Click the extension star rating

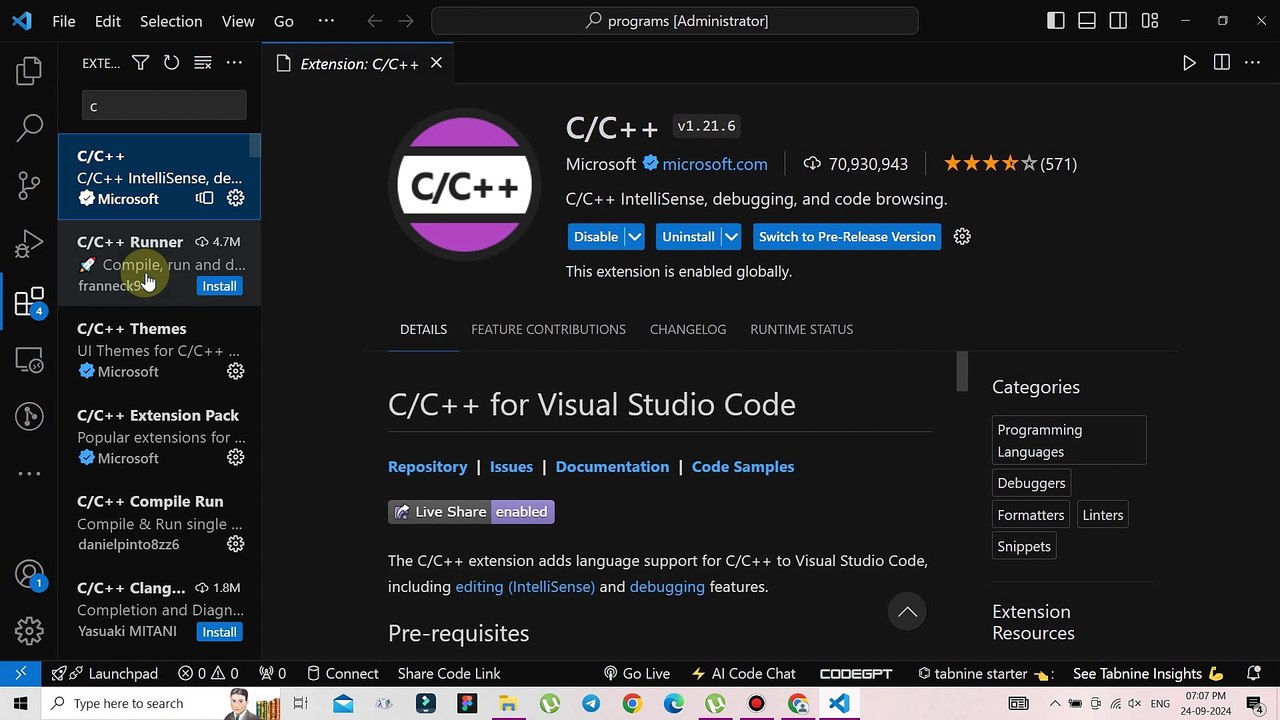pyautogui.click(x=990, y=163)
